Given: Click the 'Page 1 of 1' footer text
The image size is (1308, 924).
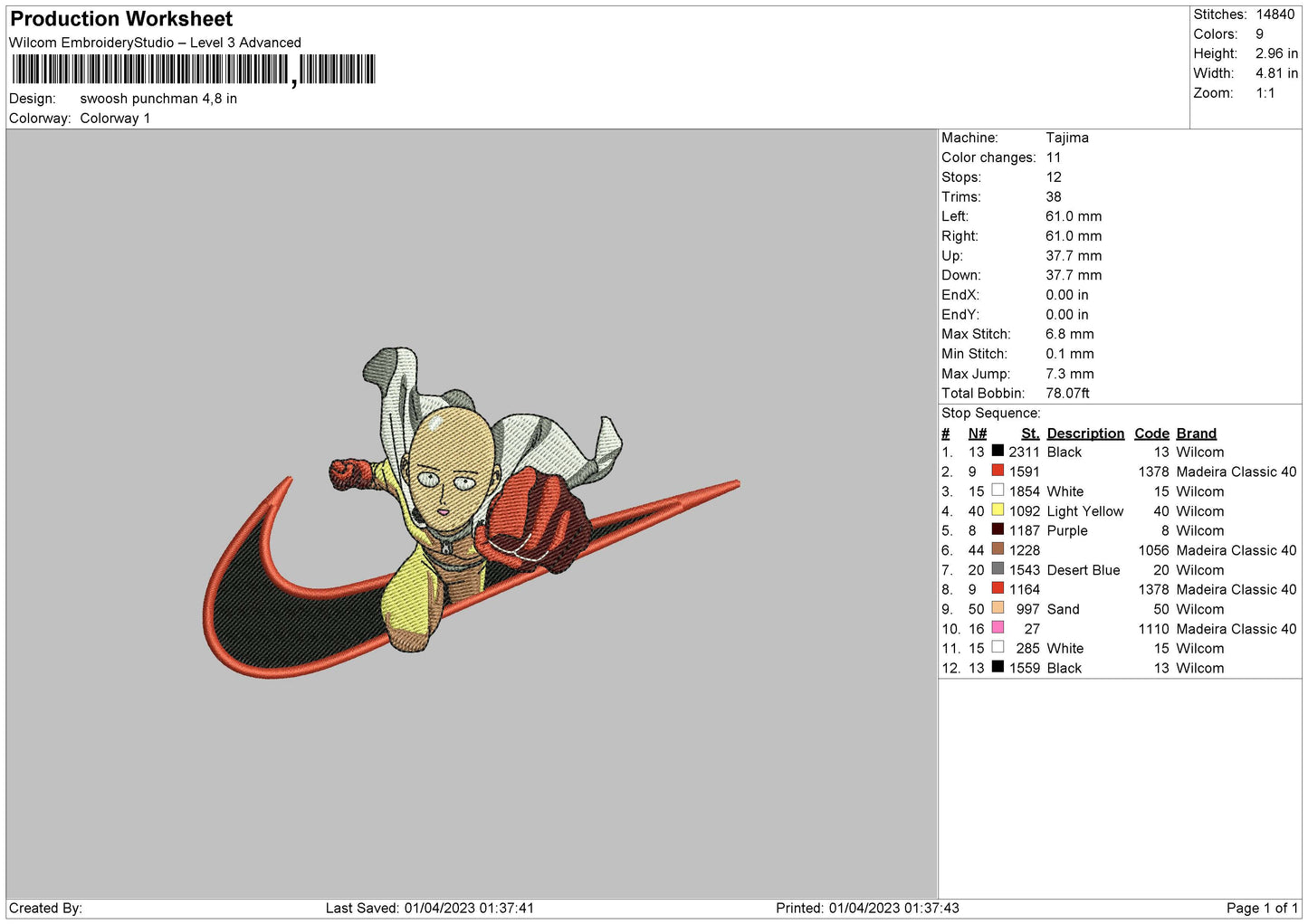Looking at the screenshot, I should (x=1262, y=908).
